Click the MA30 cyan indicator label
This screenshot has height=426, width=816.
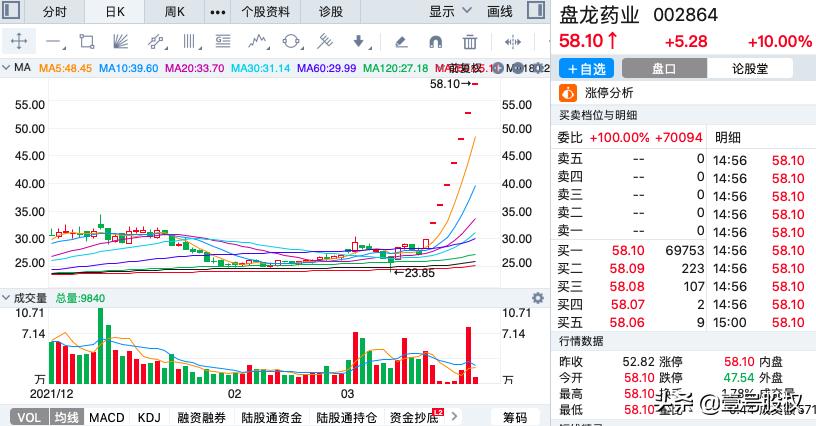261,68
